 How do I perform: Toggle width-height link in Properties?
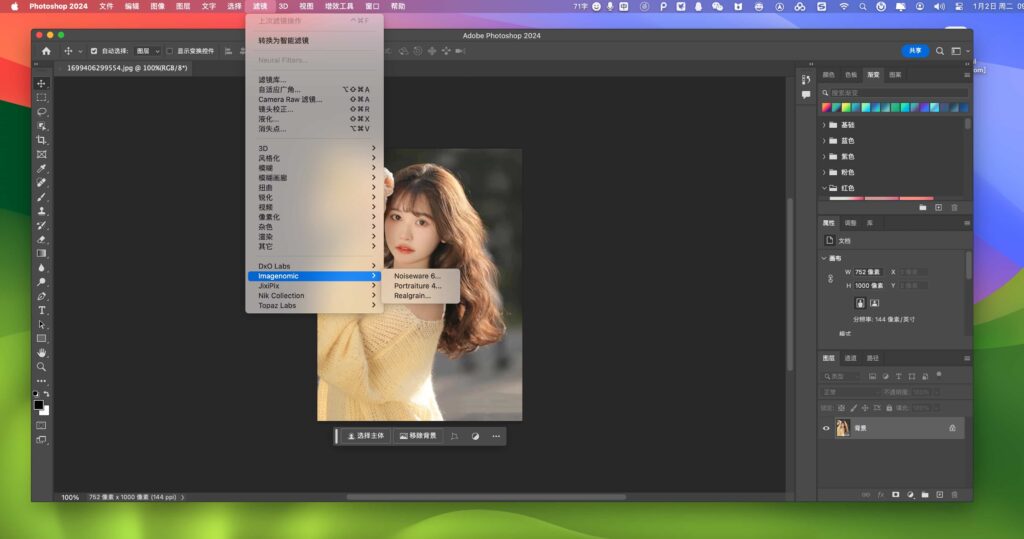tap(830, 278)
